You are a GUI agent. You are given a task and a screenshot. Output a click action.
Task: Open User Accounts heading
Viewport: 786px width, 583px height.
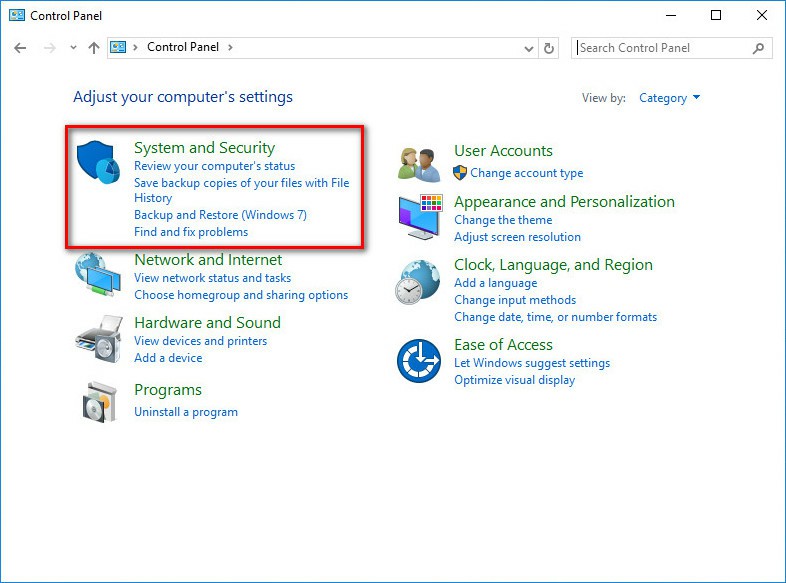[x=503, y=151]
